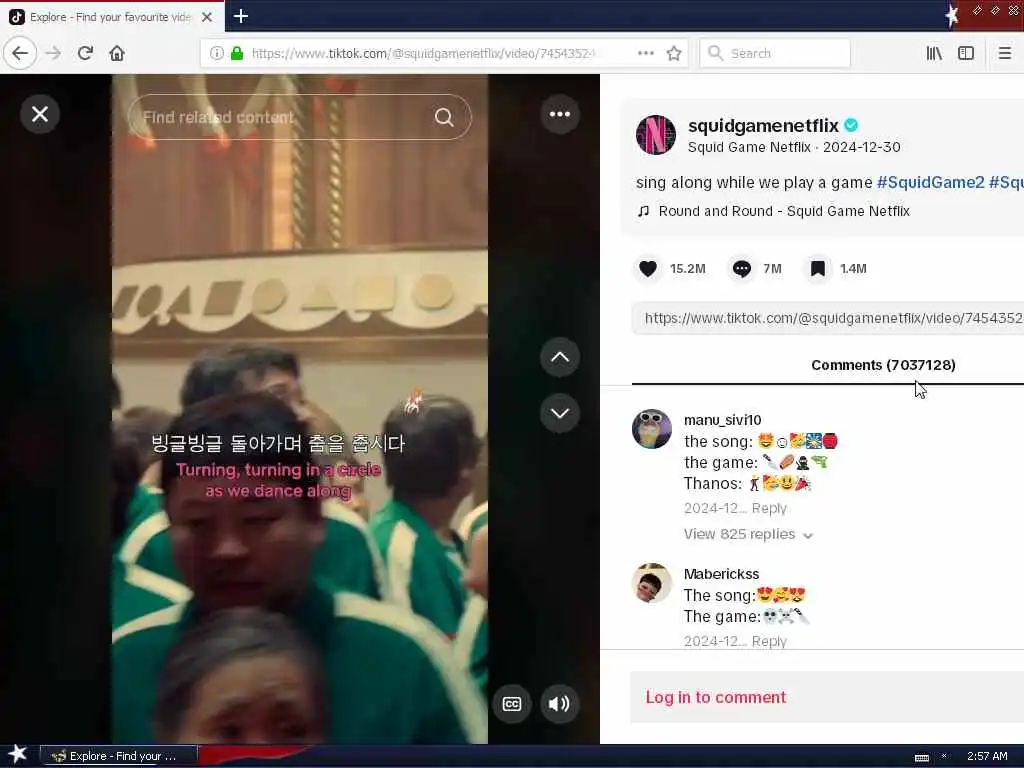Viewport: 1024px width, 768px height.
Task: Open manu_sivi10 commenter avatar
Action: pyautogui.click(x=652, y=429)
